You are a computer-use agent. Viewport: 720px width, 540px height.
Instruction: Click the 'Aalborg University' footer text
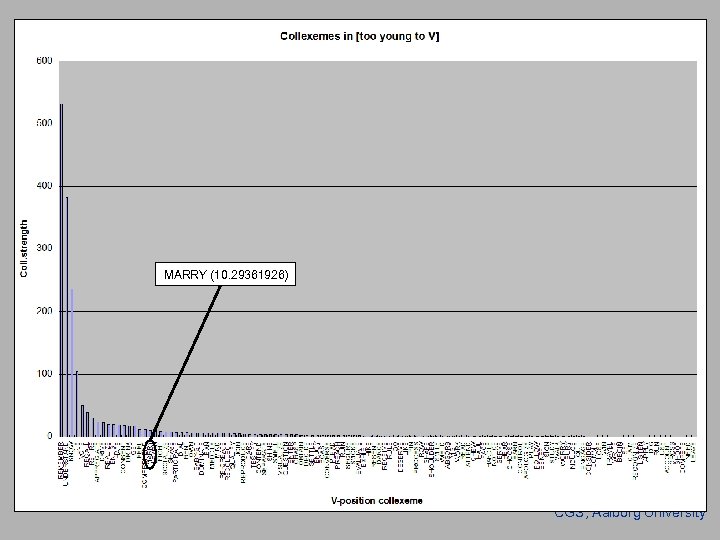click(648, 515)
